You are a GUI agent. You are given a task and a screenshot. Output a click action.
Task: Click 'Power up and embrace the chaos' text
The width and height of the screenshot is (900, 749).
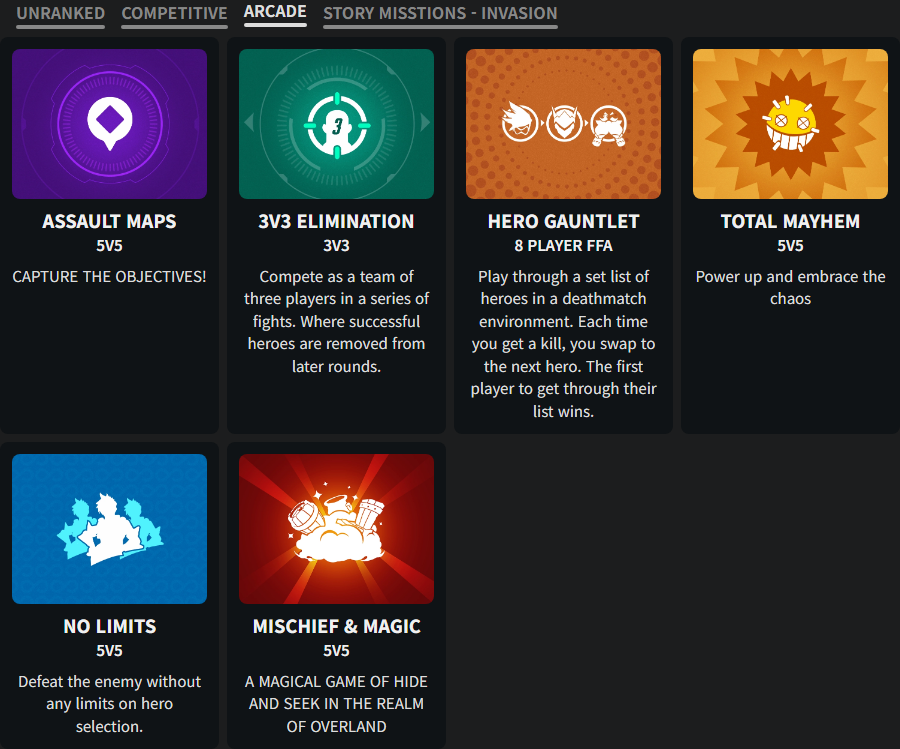coord(790,288)
